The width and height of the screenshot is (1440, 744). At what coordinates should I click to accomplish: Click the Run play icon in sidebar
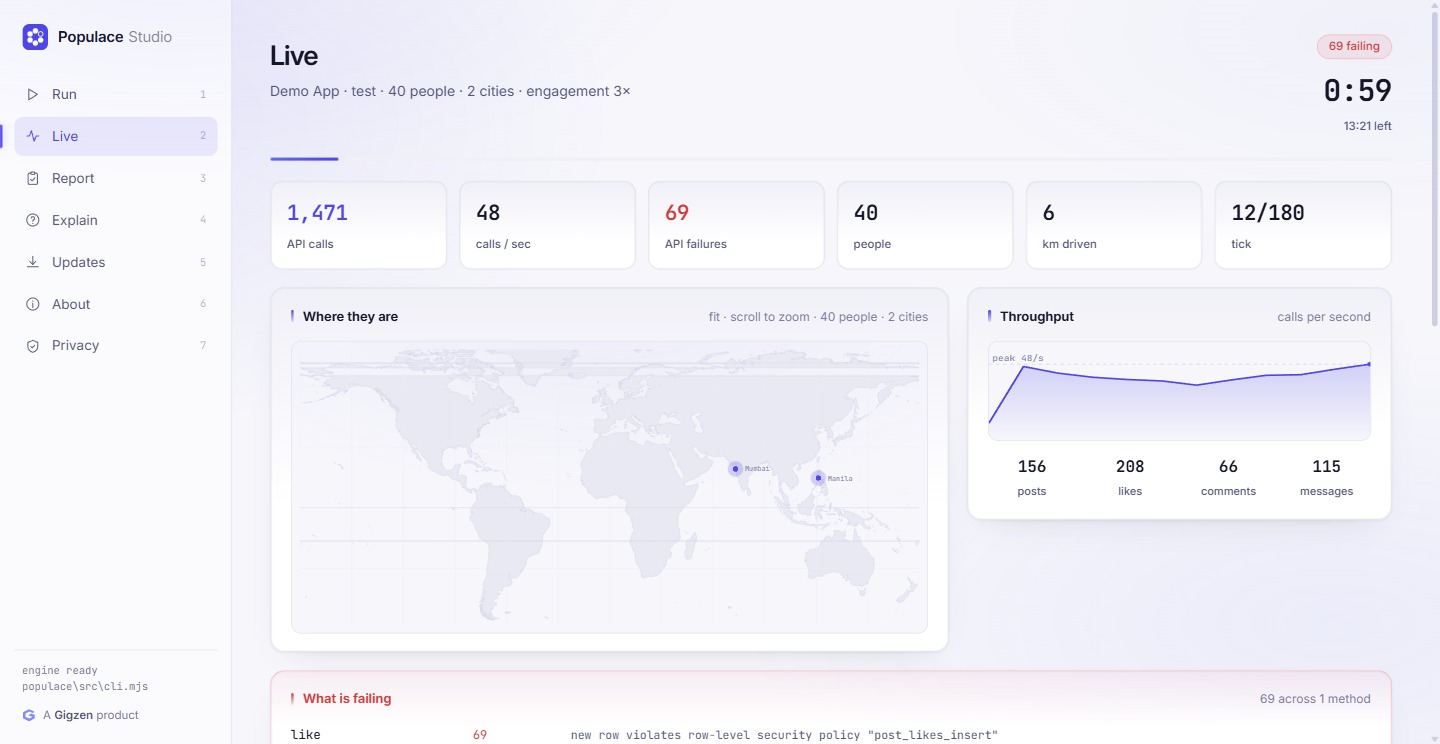point(33,94)
